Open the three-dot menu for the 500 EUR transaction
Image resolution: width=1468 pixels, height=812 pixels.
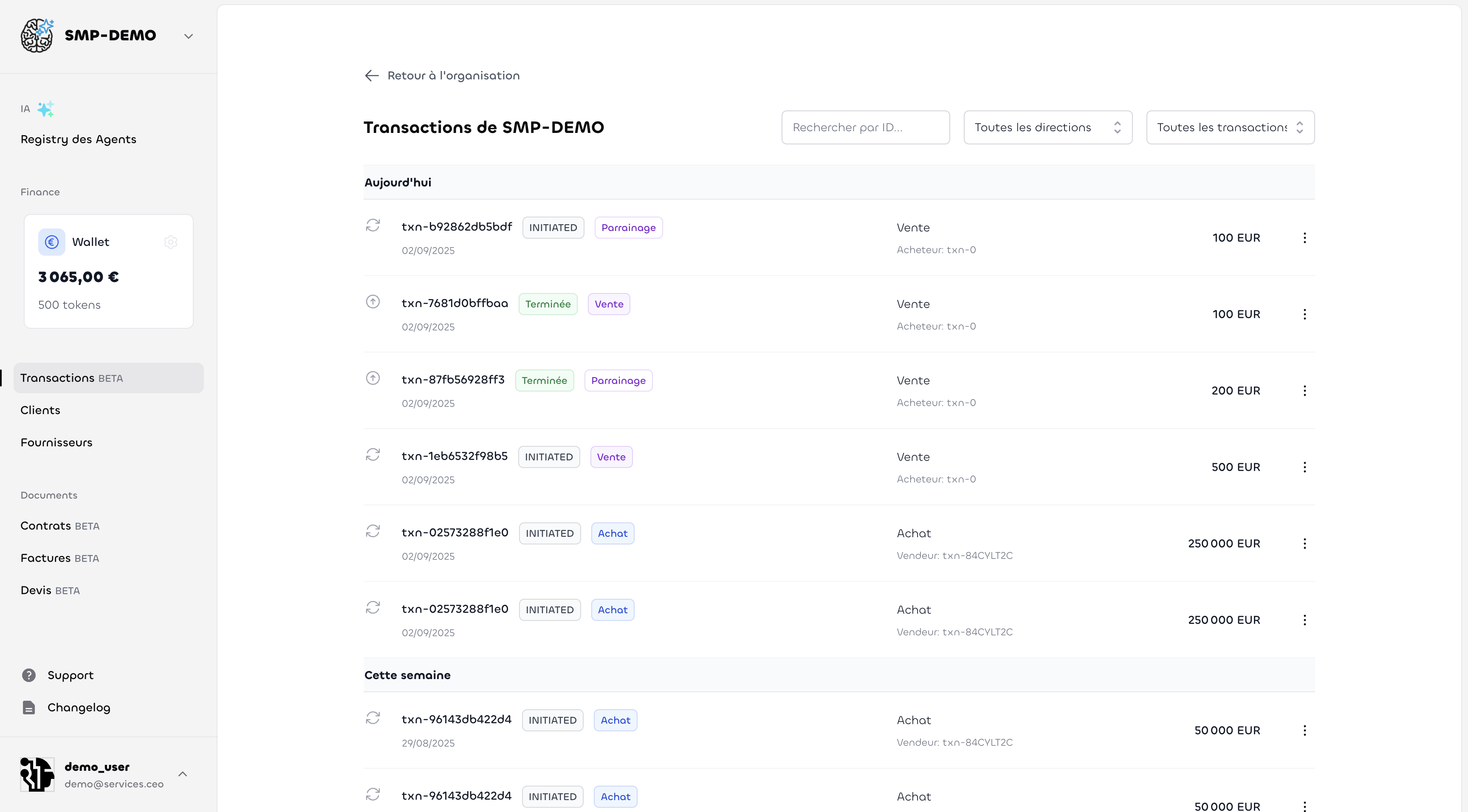[1304, 466]
